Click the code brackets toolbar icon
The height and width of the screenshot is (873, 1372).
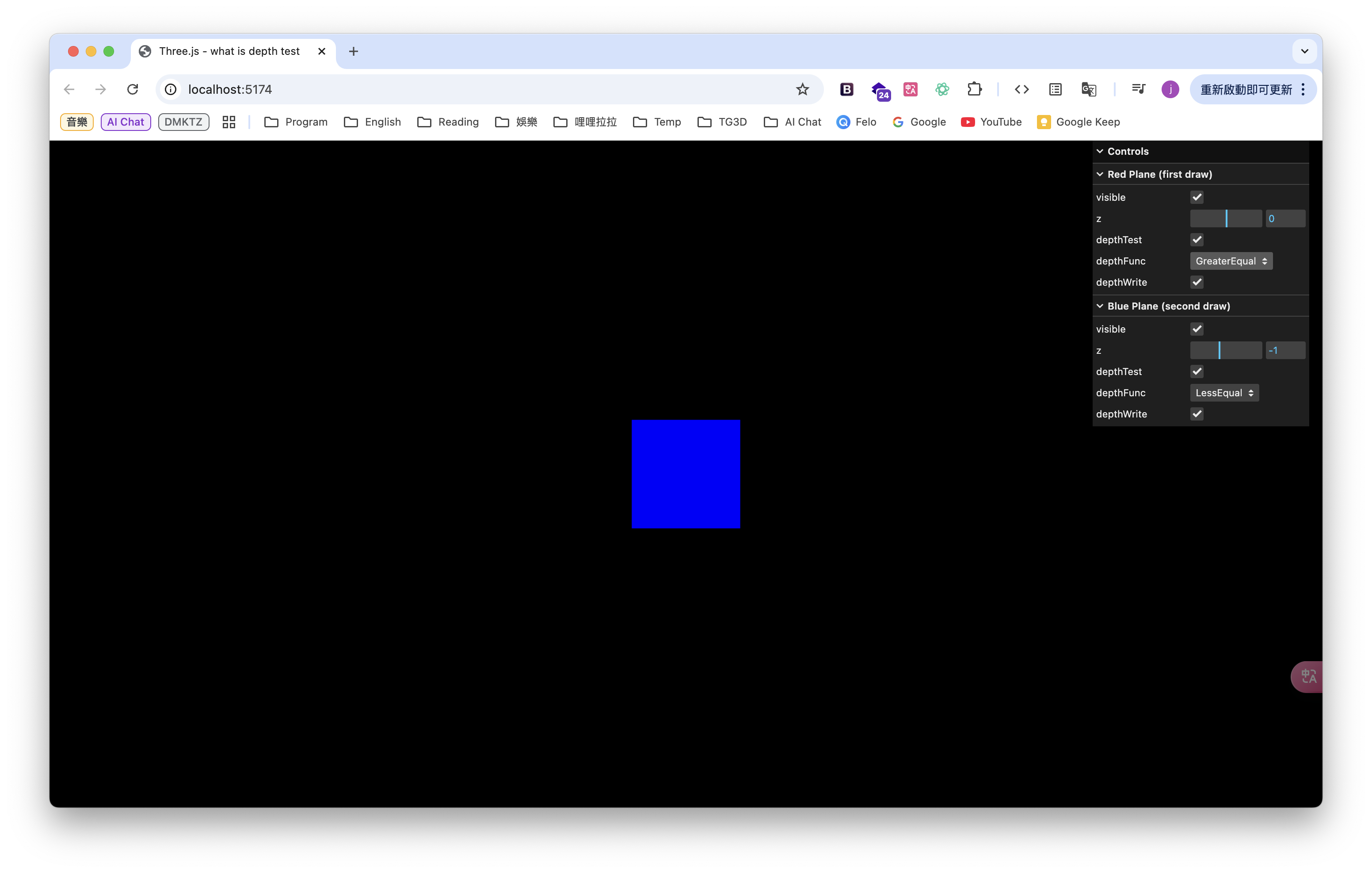point(1021,89)
